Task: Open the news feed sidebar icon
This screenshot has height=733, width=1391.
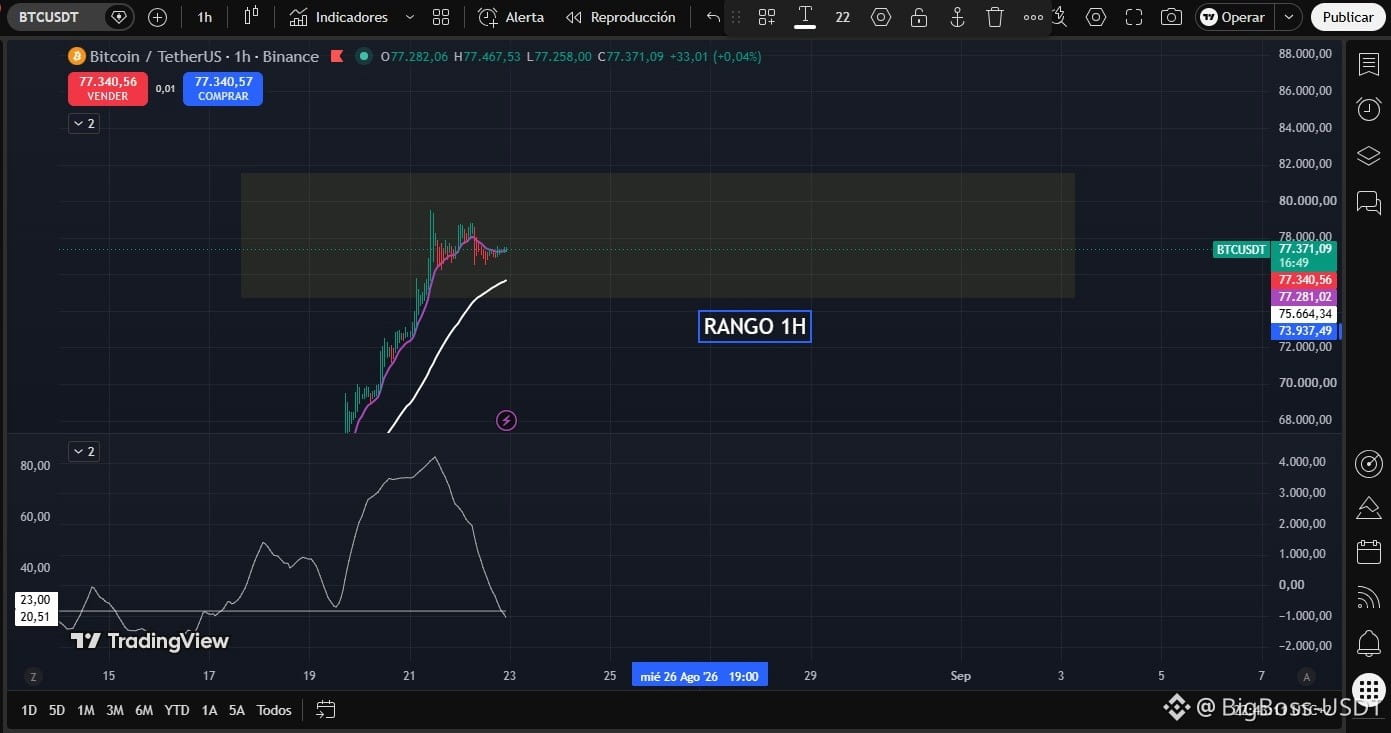Action: [x=1368, y=598]
